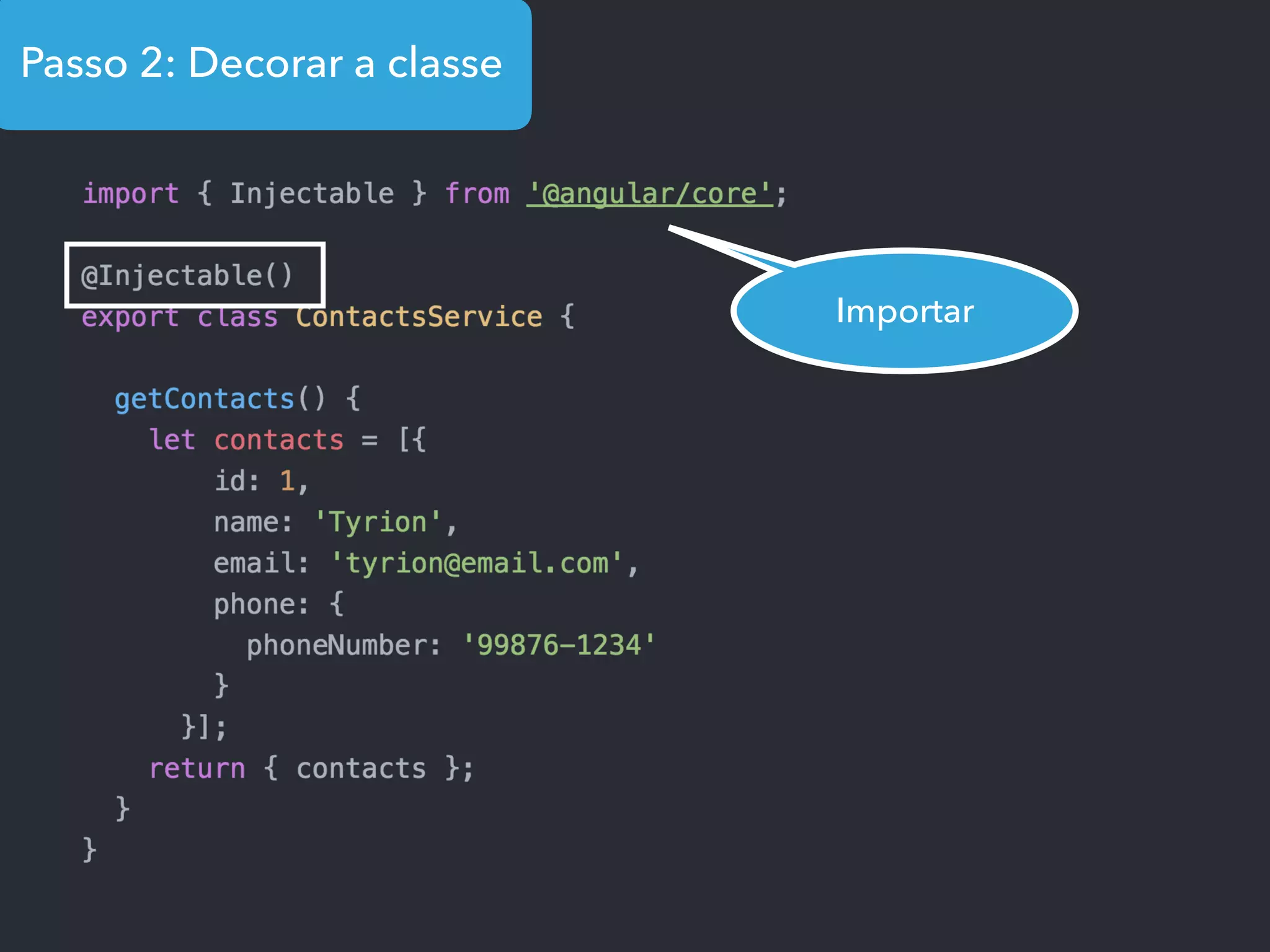
Task: Click the from keyword
Action: coord(477,194)
